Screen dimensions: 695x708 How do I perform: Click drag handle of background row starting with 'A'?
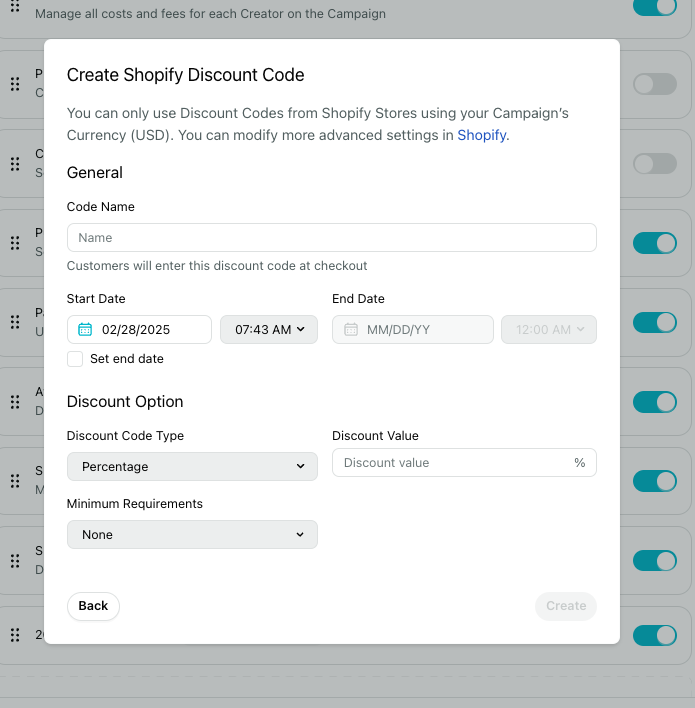15,402
